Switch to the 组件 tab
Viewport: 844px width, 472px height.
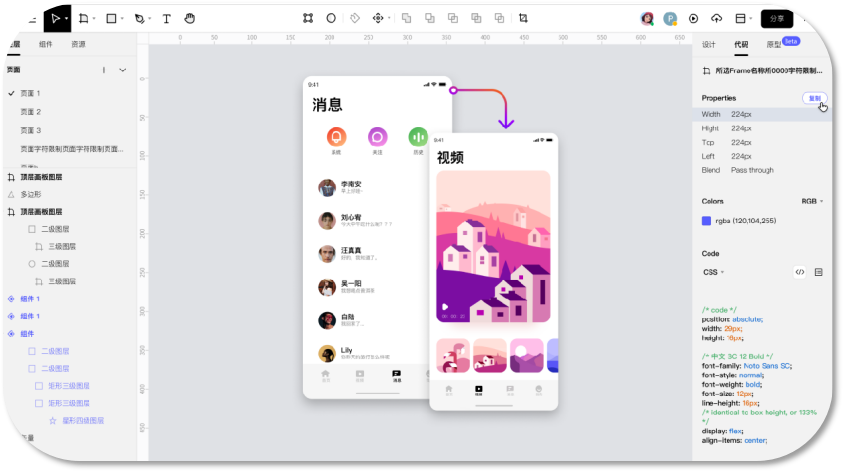[46, 44]
